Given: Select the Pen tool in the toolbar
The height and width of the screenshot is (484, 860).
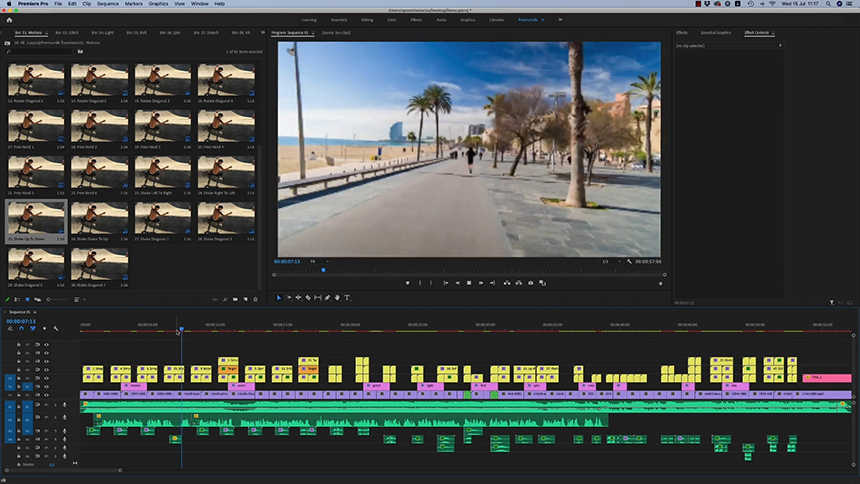Looking at the screenshot, I should click(327, 297).
